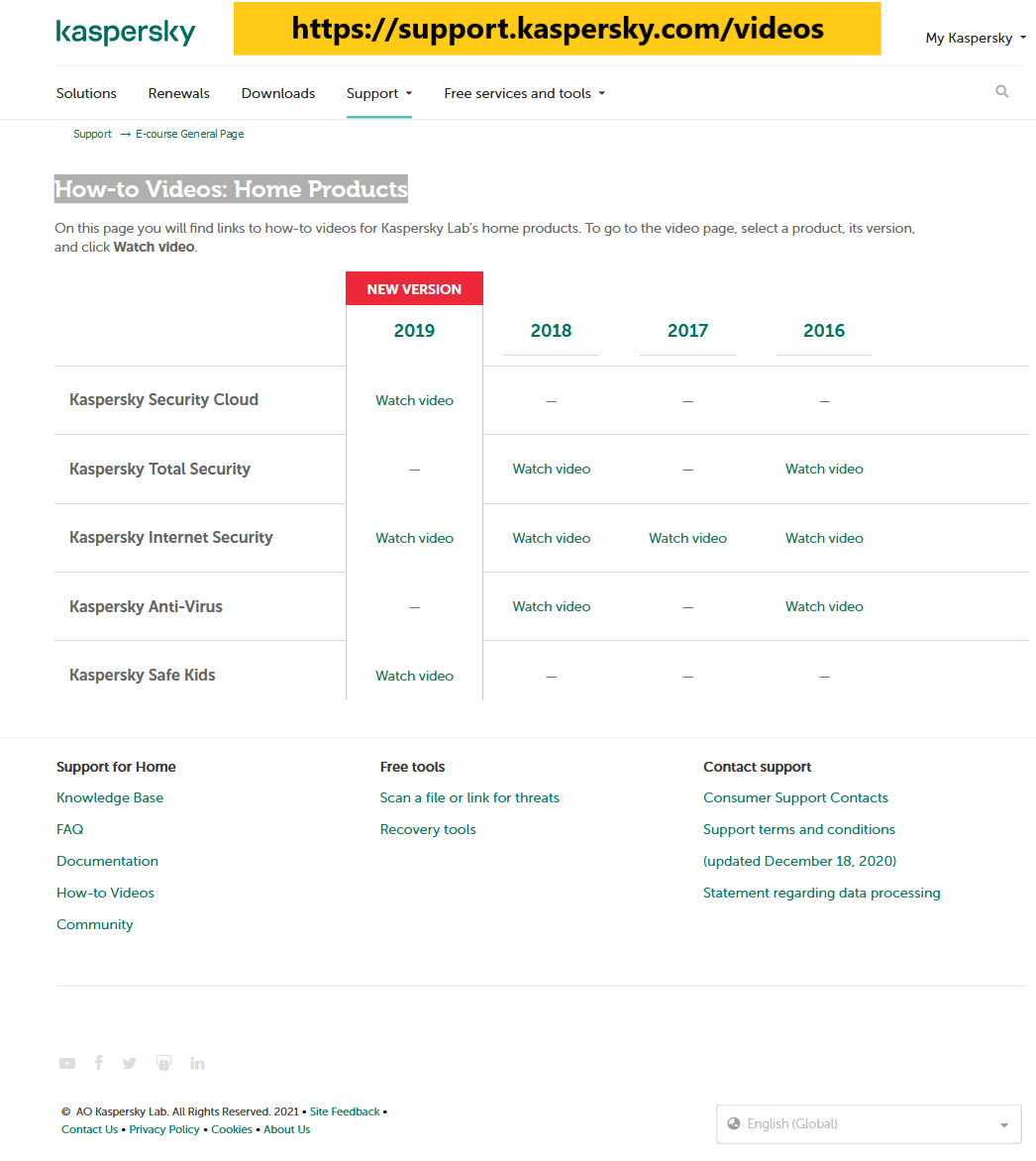Watch video for Security Cloud 2019
The image size is (1036, 1161).
tap(415, 400)
